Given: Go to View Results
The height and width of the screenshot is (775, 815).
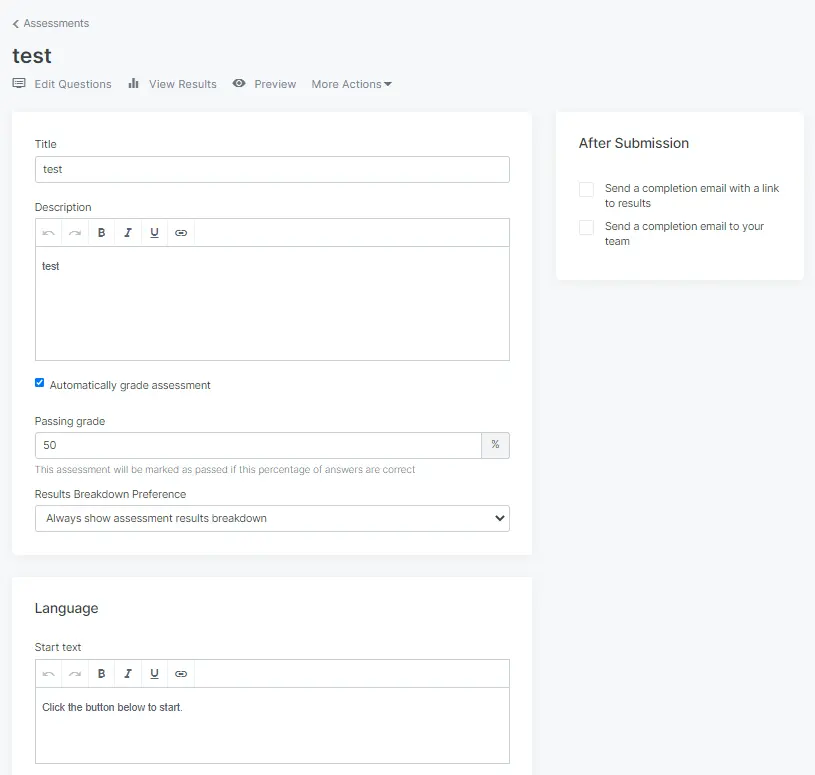Looking at the screenshot, I should click(172, 84).
